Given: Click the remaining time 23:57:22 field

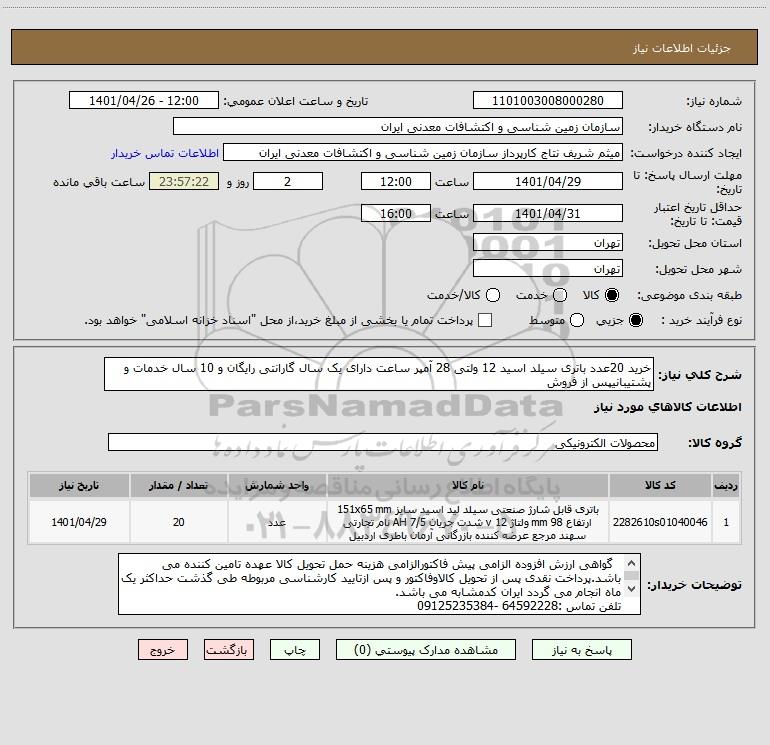Looking at the screenshot, I should (184, 181).
